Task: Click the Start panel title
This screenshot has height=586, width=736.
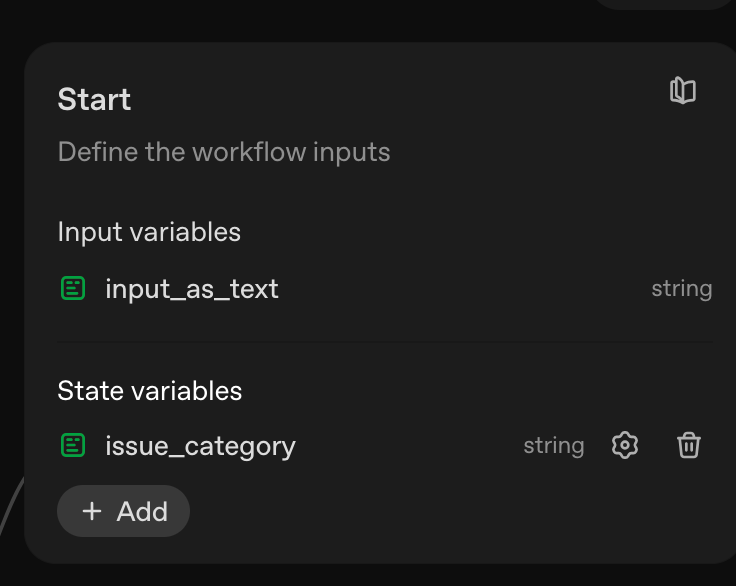Action: pos(94,99)
